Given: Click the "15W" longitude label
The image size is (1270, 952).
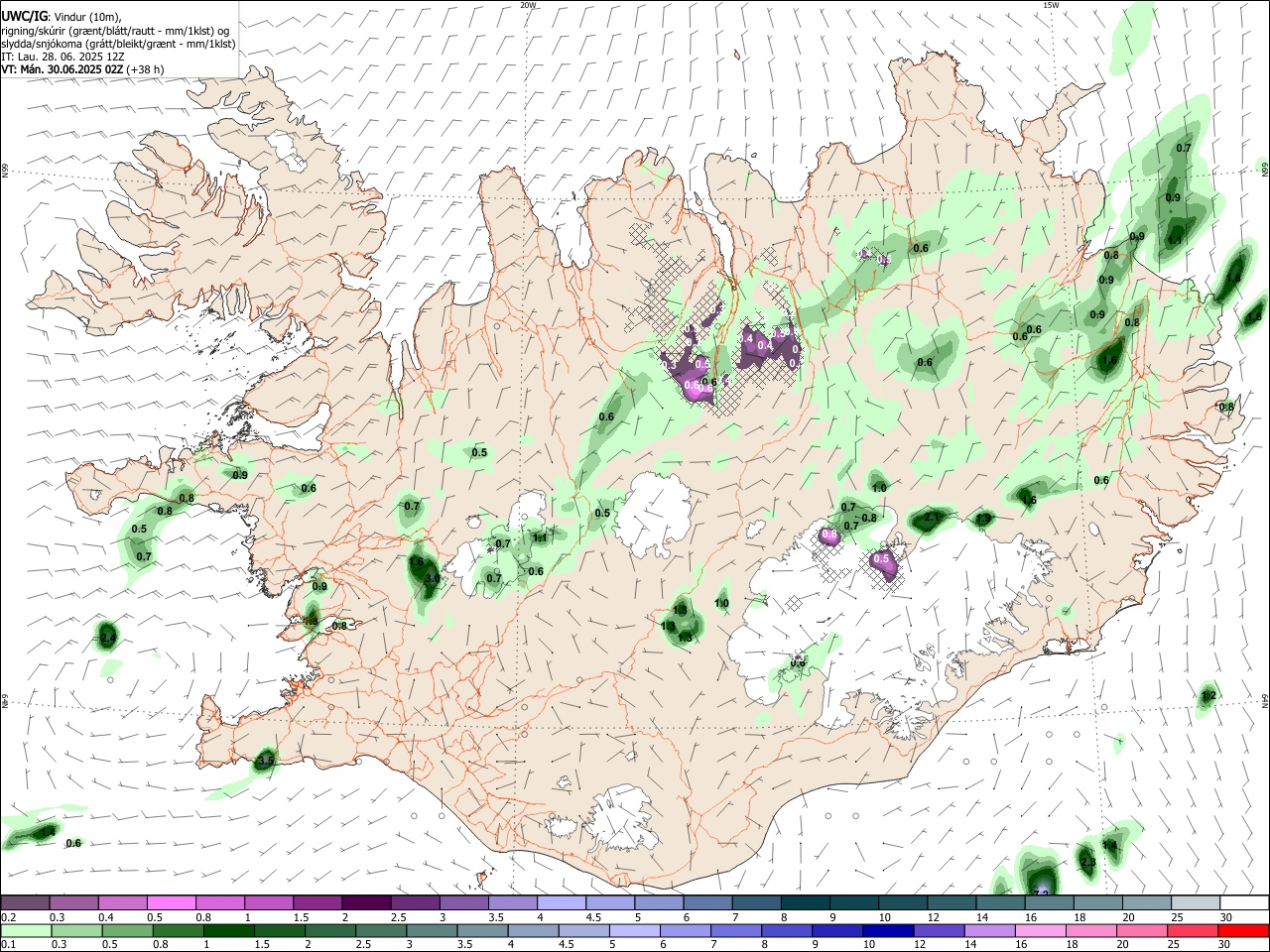Looking at the screenshot, I should [x=1050, y=5].
